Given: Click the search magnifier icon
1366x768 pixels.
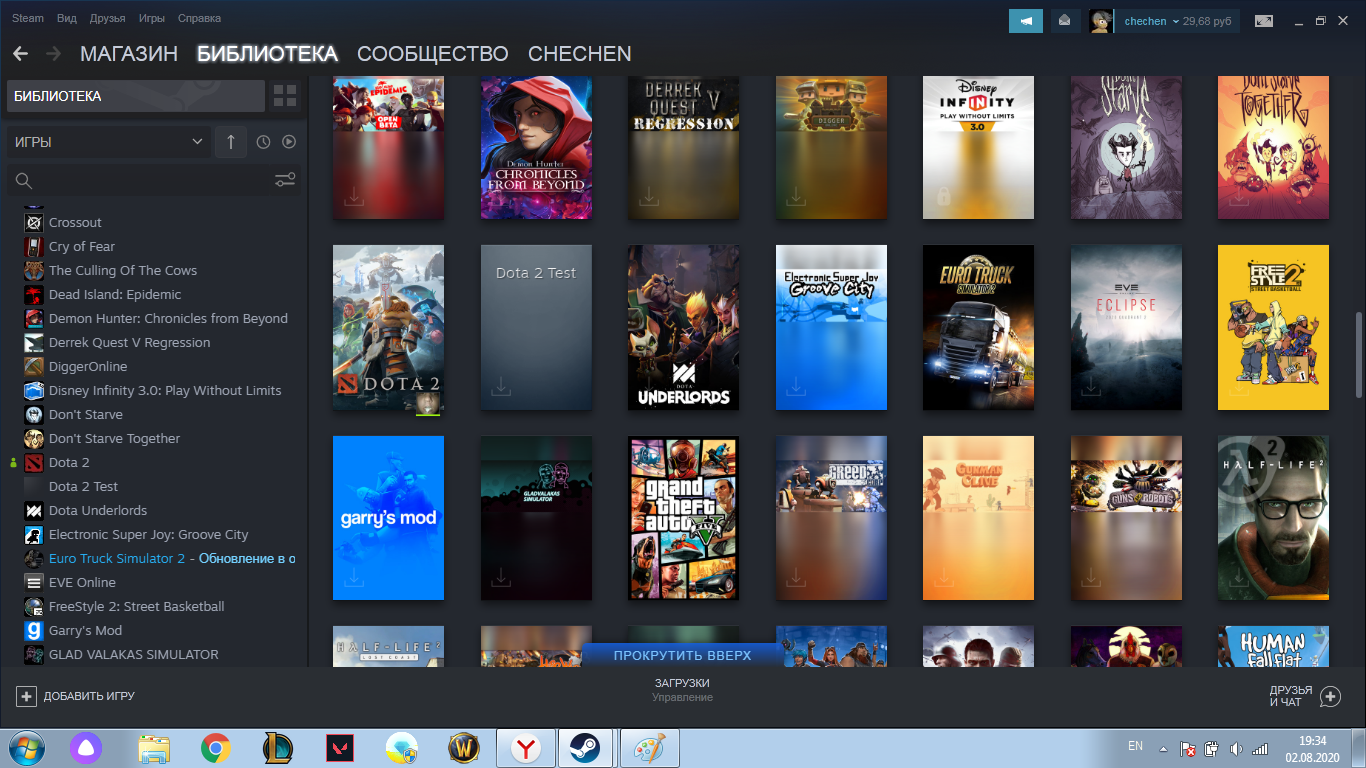Looking at the screenshot, I should click(x=24, y=181).
